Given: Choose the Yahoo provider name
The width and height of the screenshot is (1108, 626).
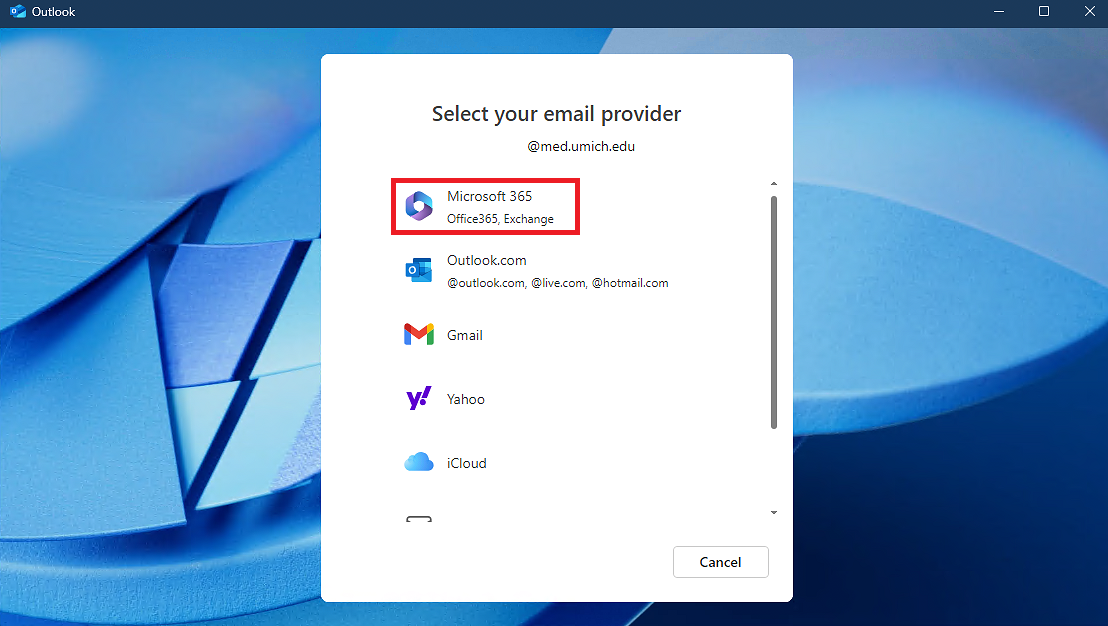Looking at the screenshot, I should click(466, 400).
